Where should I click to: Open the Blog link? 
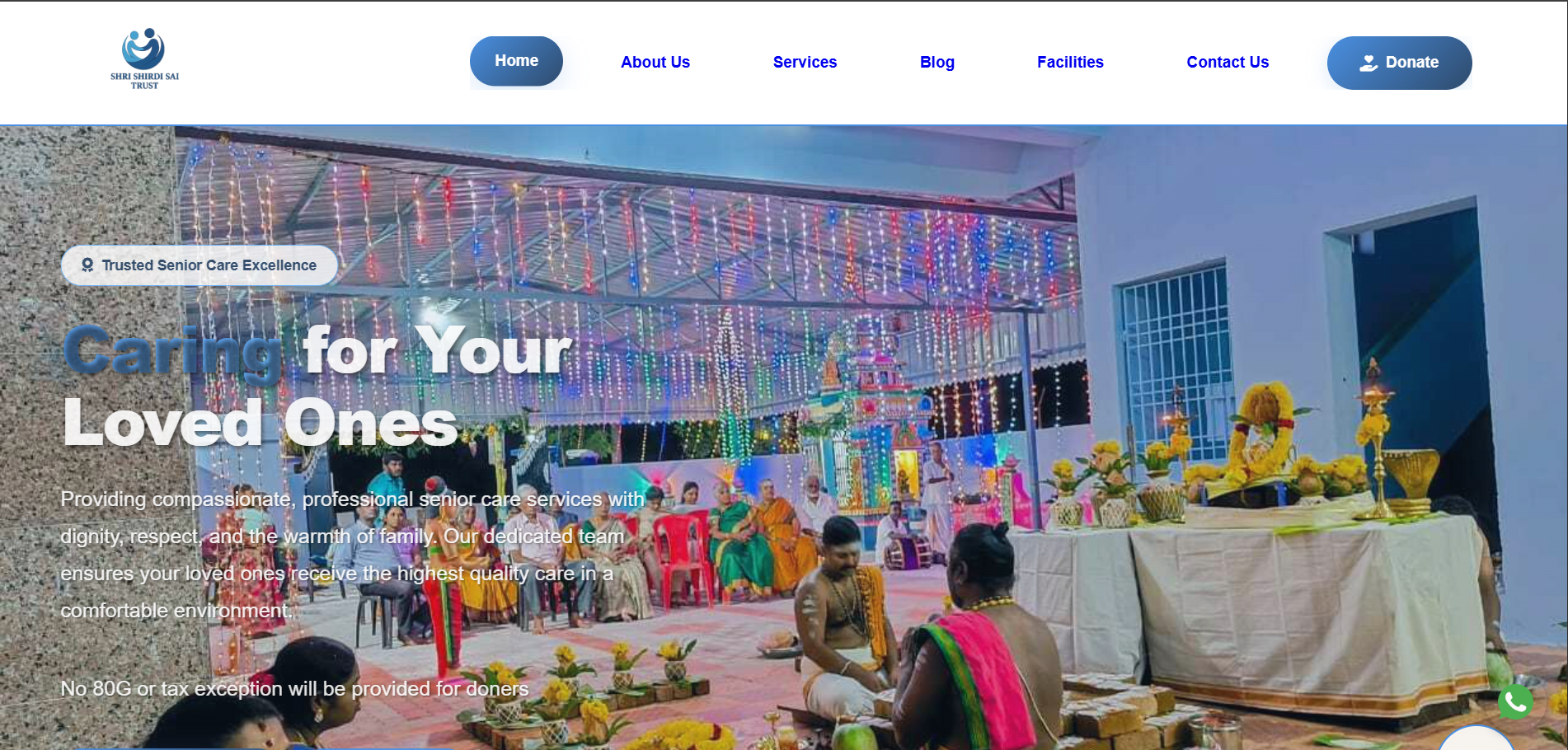pos(937,62)
